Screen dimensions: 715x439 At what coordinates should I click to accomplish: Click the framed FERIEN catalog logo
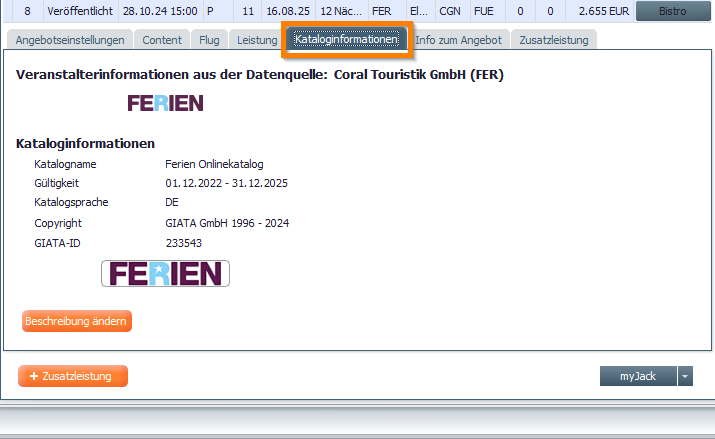(166, 274)
